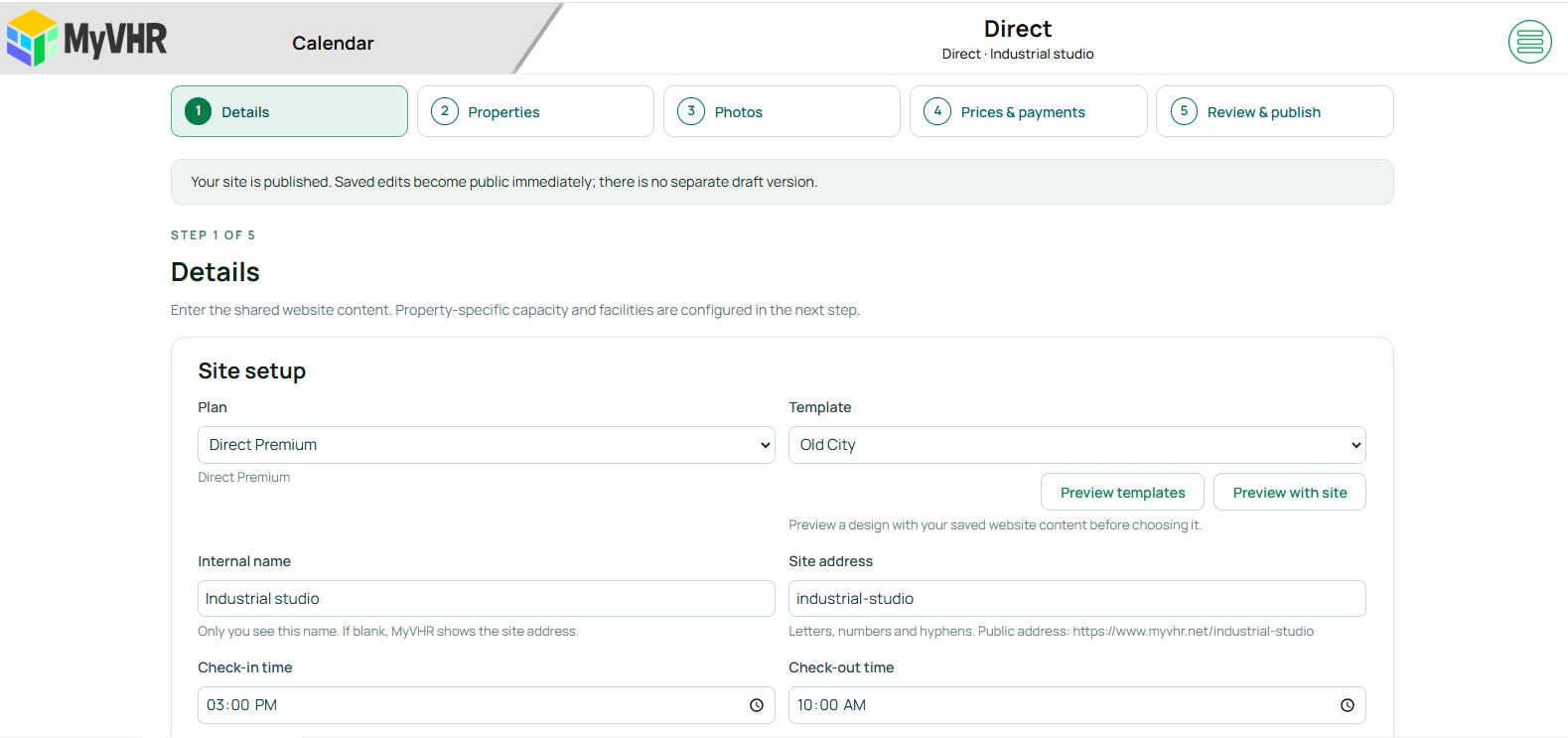The image size is (1568, 738).
Task: Click the 'Direct · Industrial studio' subtitle
Action: click(1018, 54)
